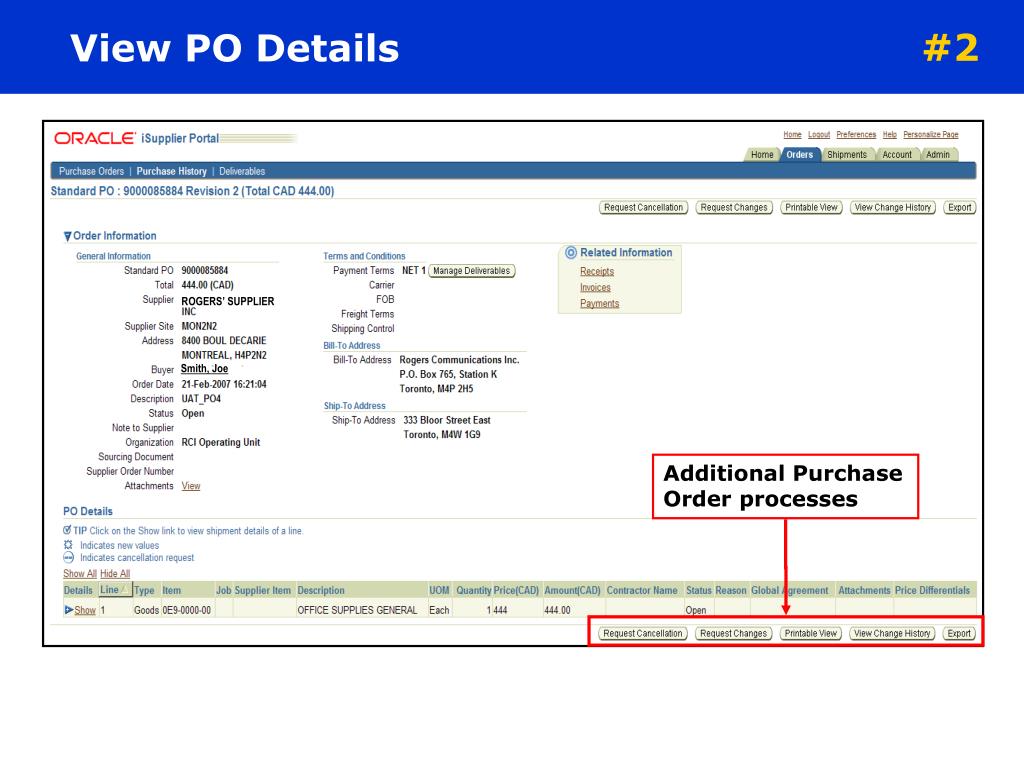Open the lower Printable View button

coord(810,633)
